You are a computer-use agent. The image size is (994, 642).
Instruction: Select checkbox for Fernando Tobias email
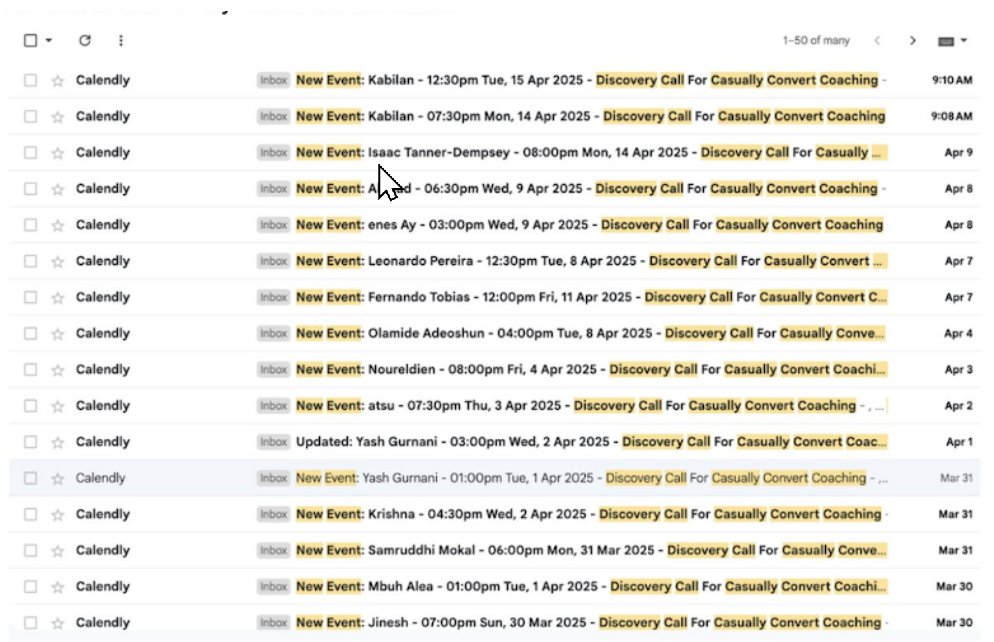point(30,297)
